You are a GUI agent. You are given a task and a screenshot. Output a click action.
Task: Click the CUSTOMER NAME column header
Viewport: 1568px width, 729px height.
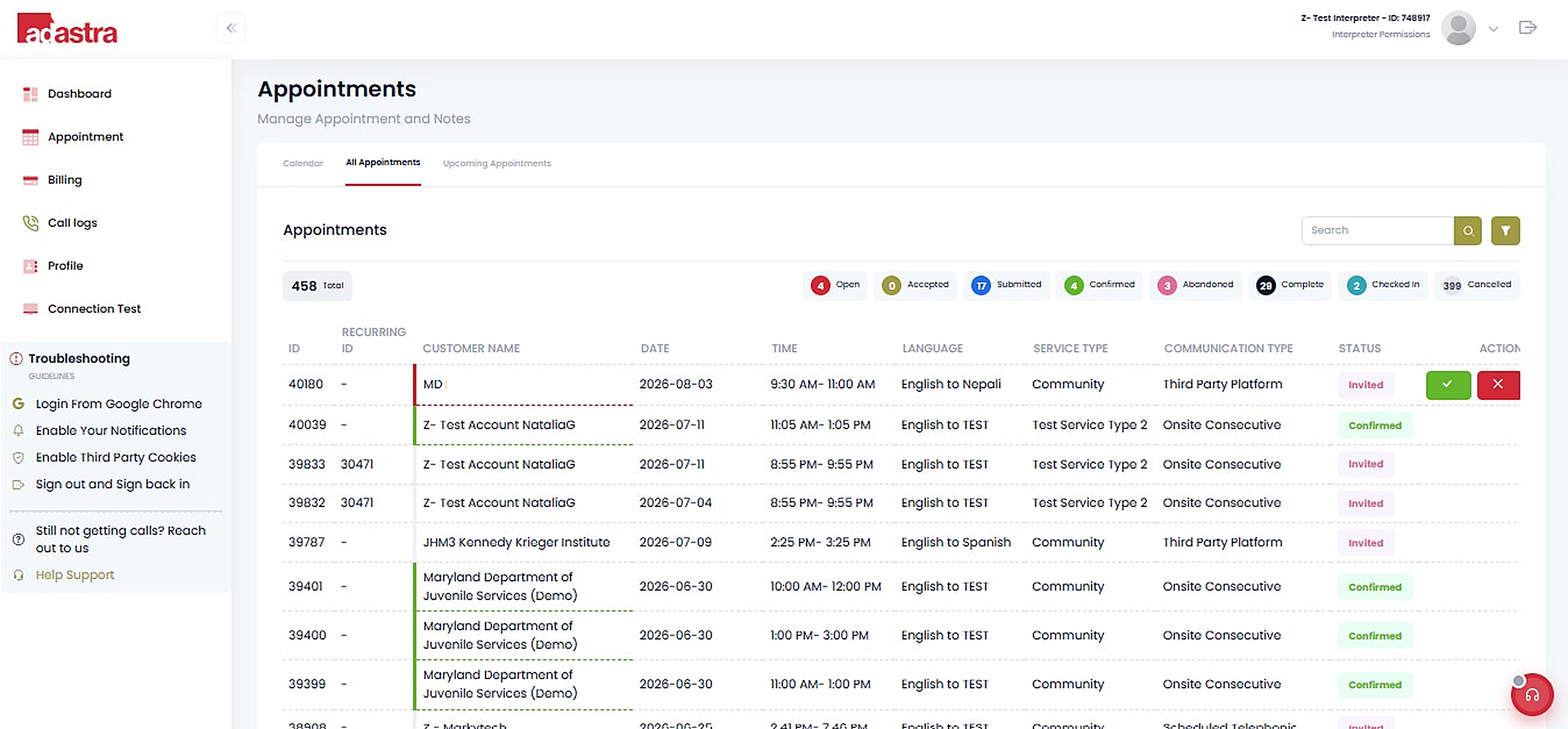click(x=471, y=349)
